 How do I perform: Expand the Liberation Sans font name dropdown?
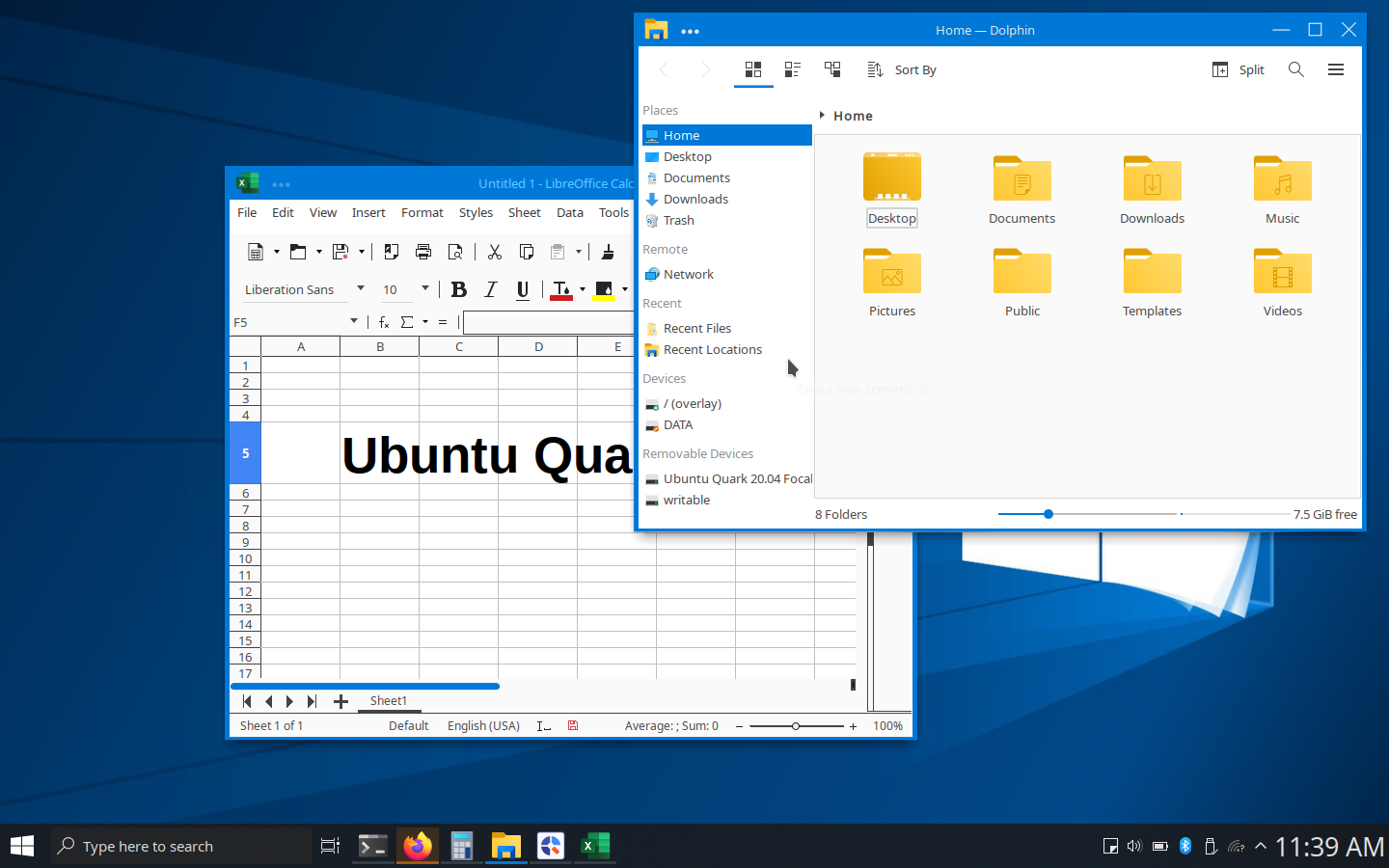tap(361, 288)
